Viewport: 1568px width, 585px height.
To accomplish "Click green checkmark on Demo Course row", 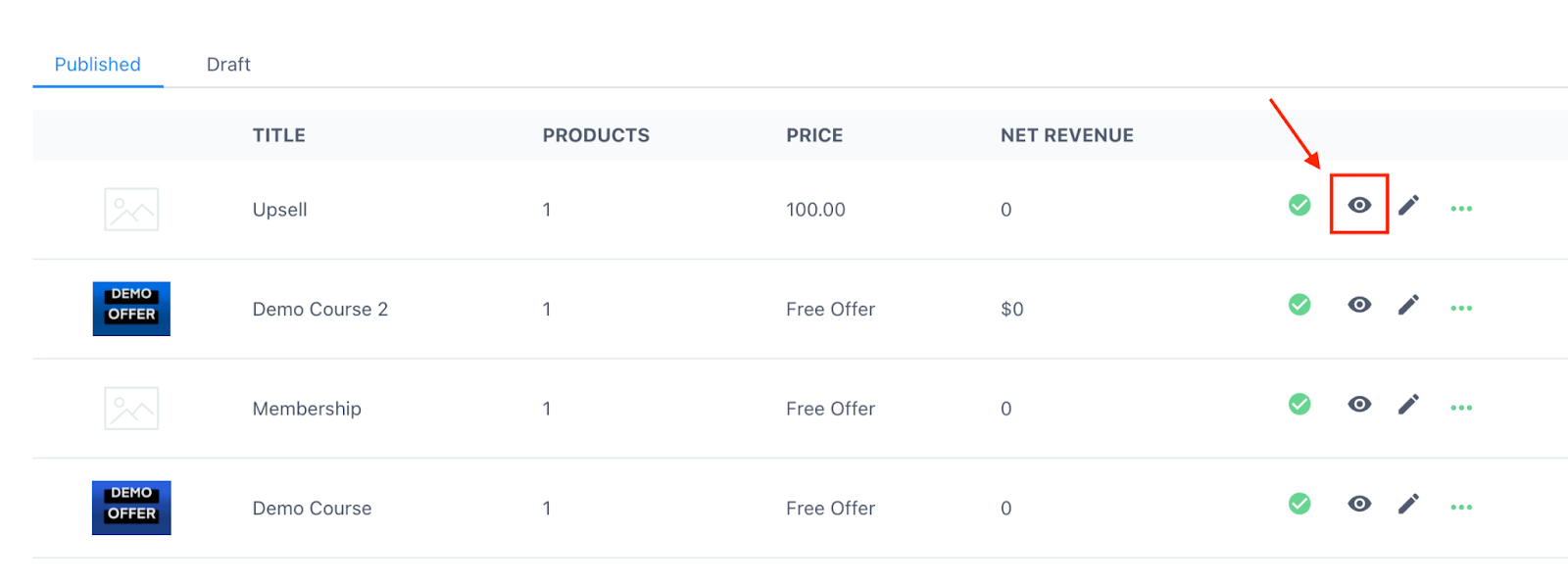I will tap(1299, 504).
